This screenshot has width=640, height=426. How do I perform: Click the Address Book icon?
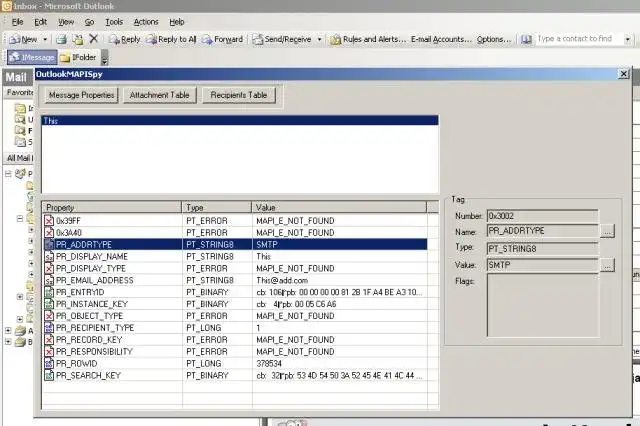(x=527, y=39)
